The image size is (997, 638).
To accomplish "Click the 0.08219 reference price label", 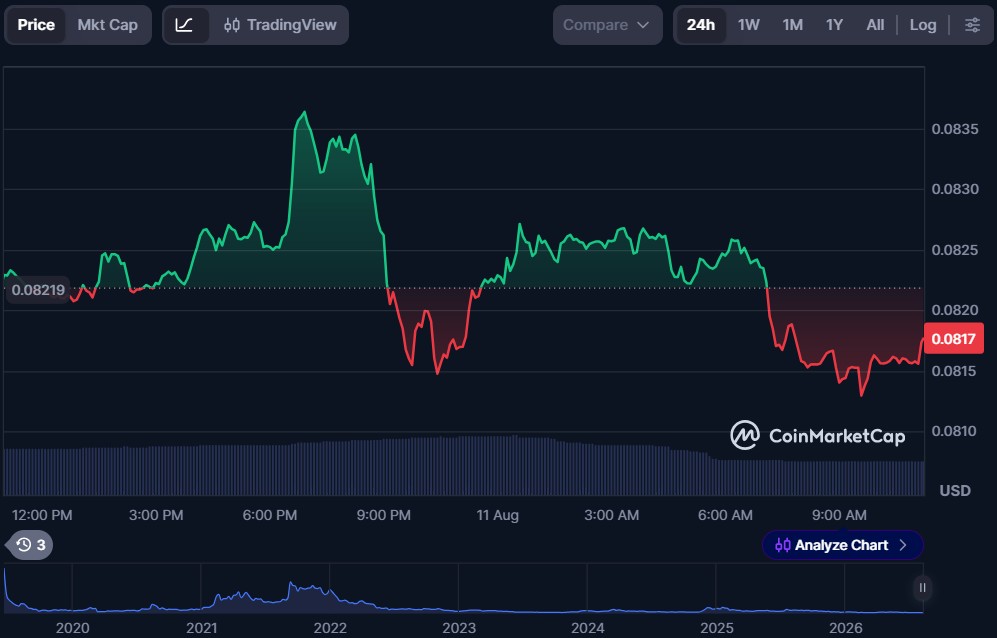I will [38, 290].
